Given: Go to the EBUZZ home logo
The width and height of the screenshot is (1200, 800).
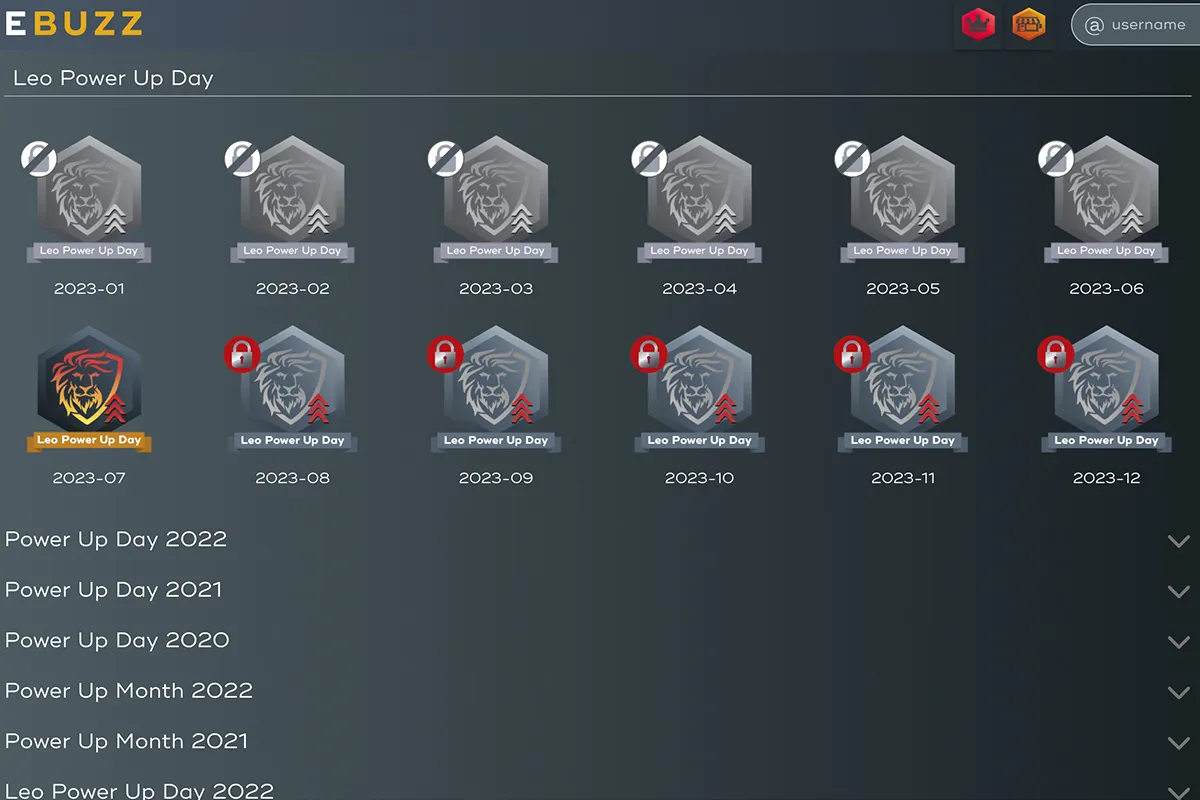Looking at the screenshot, I should click(x=74, y=24).
